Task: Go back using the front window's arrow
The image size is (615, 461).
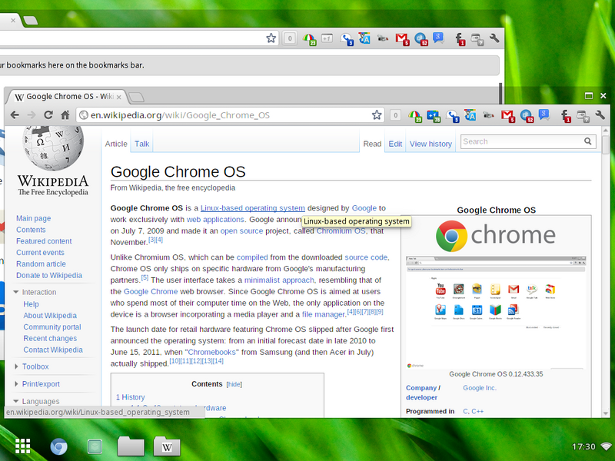Action: (x=15, y=115)
